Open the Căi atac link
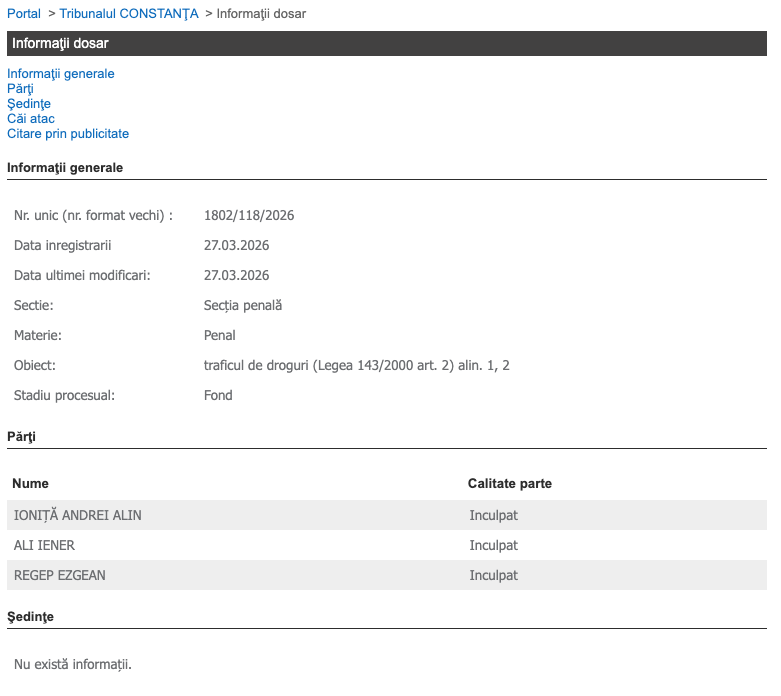 click(x=31, y=119)
